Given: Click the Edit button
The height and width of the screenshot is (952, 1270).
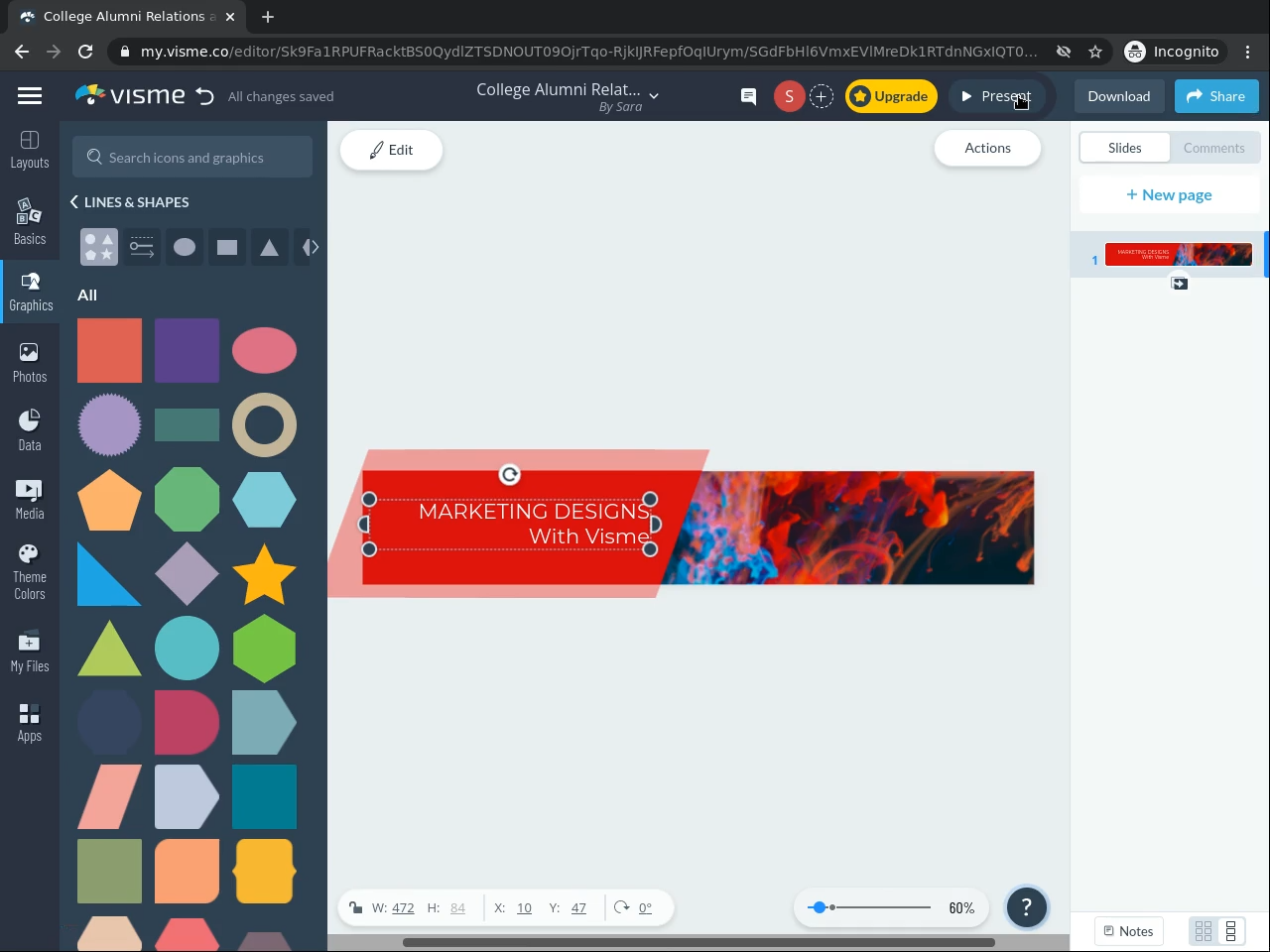Looking at the screenshot, I should coord(391,150).
